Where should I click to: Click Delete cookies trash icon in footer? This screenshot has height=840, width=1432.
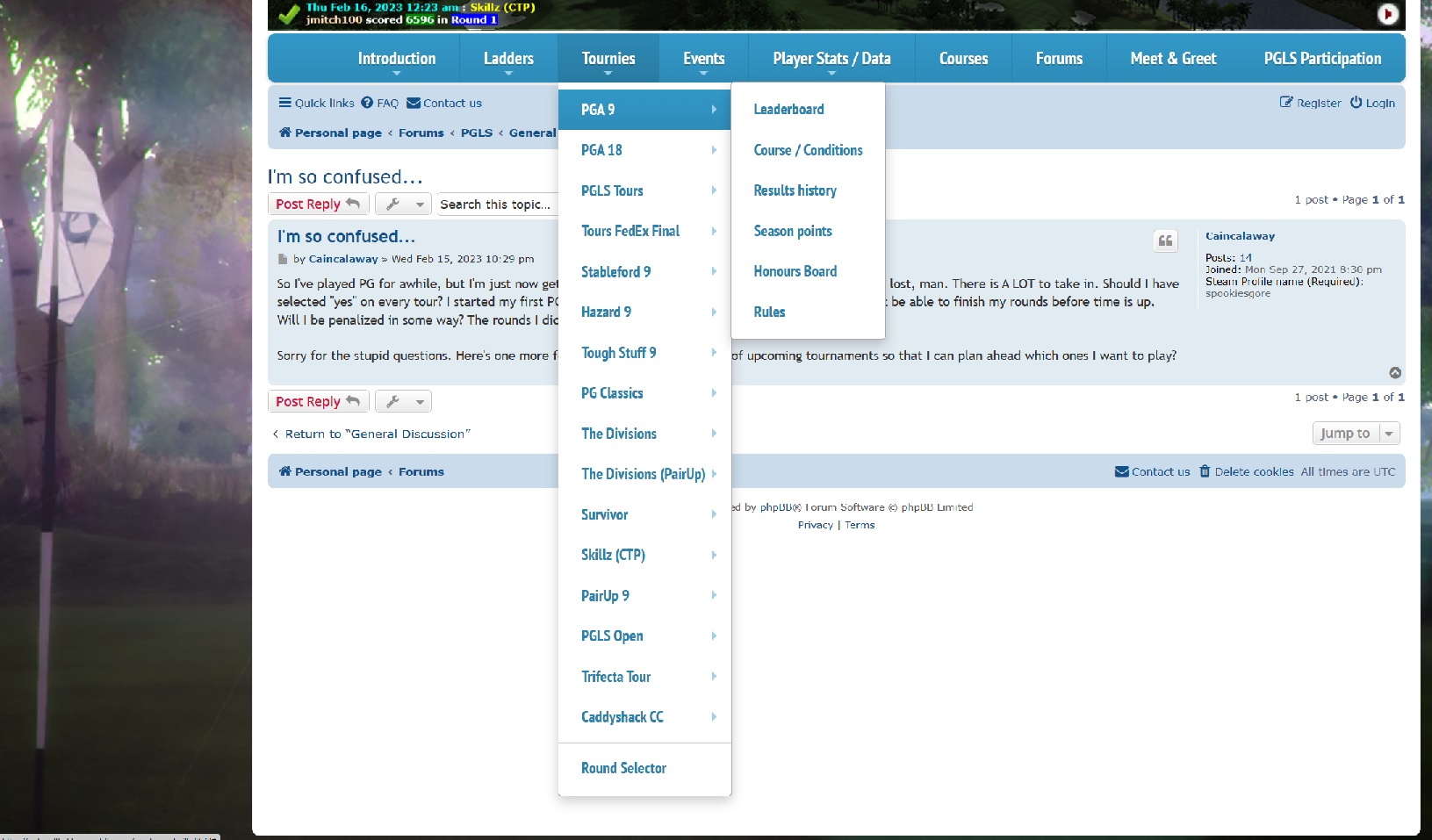pos(1205,471)
